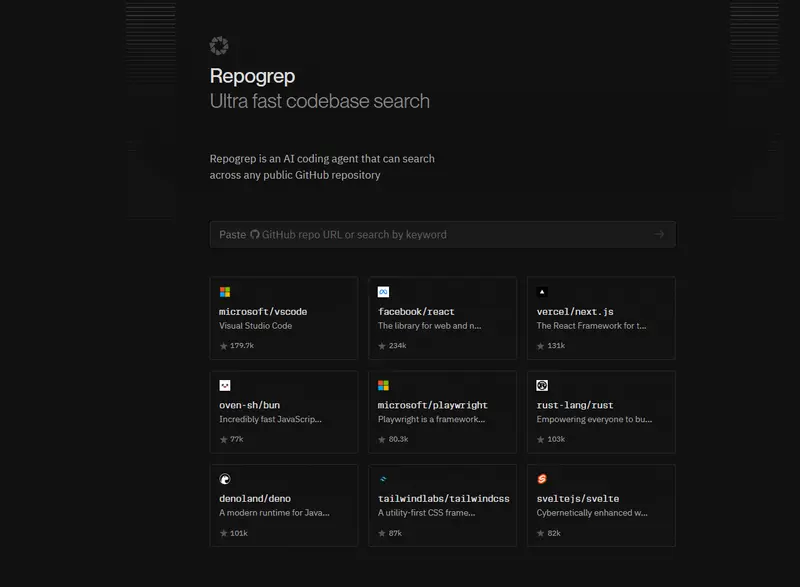The width and height of the screenshot is (800, 587).
Task: Open the microsoft/vscode repository title
Action: (x=263, y=312)
